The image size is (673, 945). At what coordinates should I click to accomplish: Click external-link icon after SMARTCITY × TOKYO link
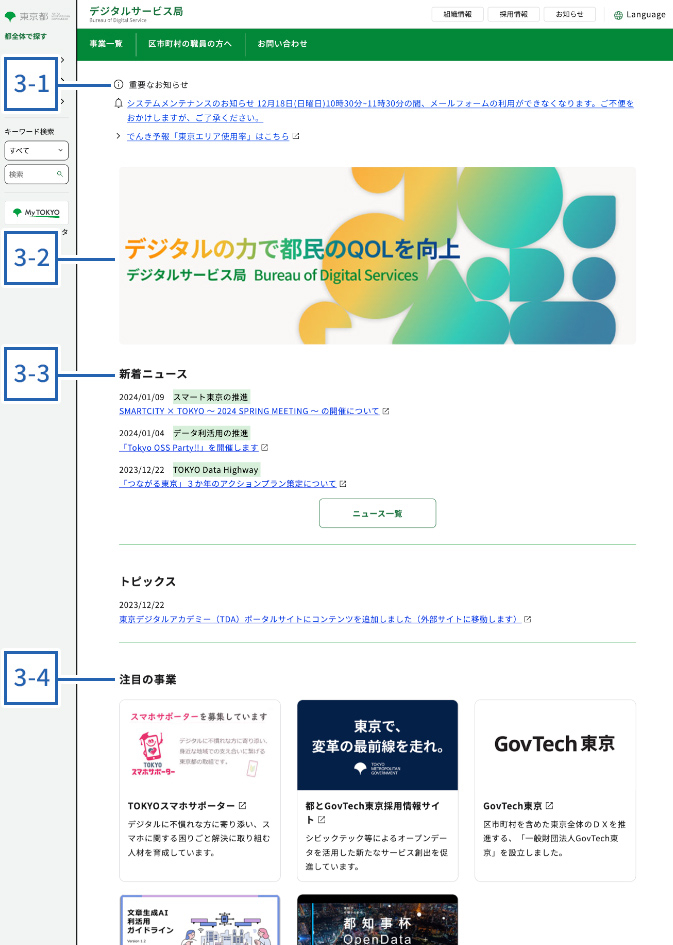click(386, 411)
